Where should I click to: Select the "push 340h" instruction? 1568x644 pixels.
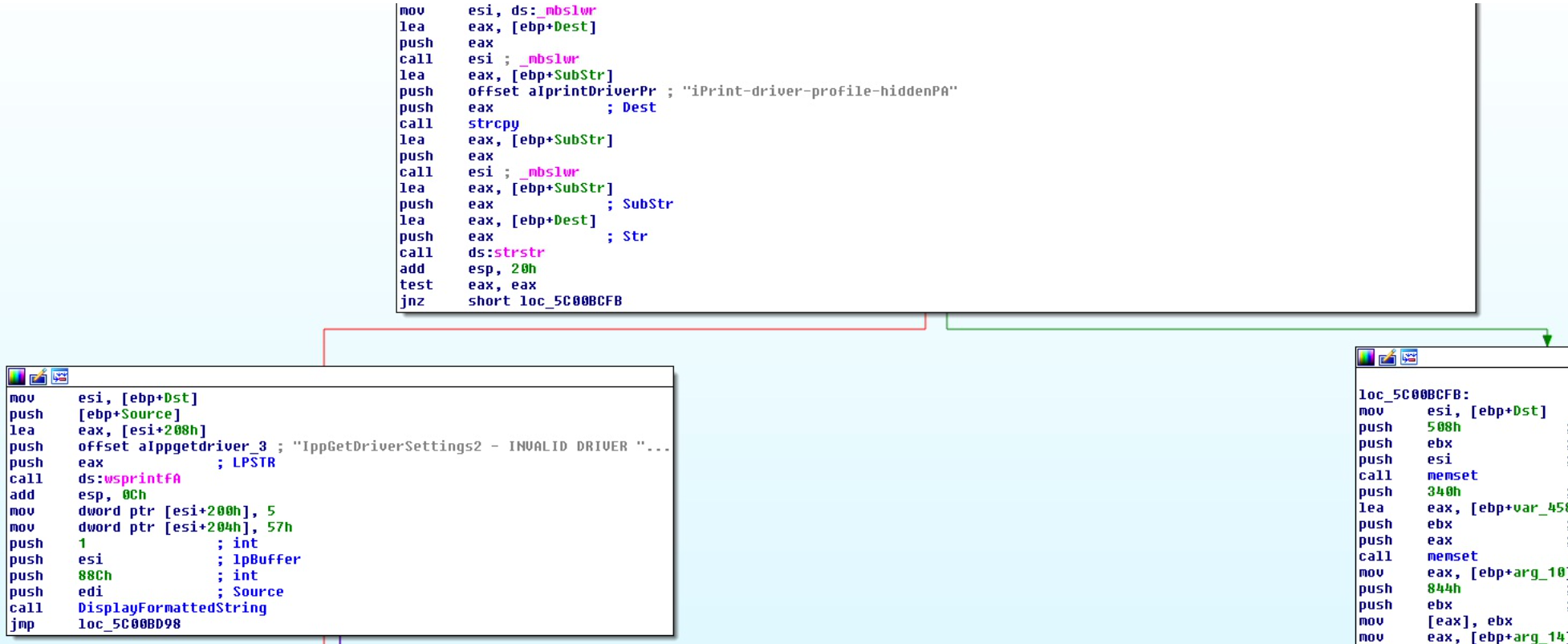coord(1409,491)
